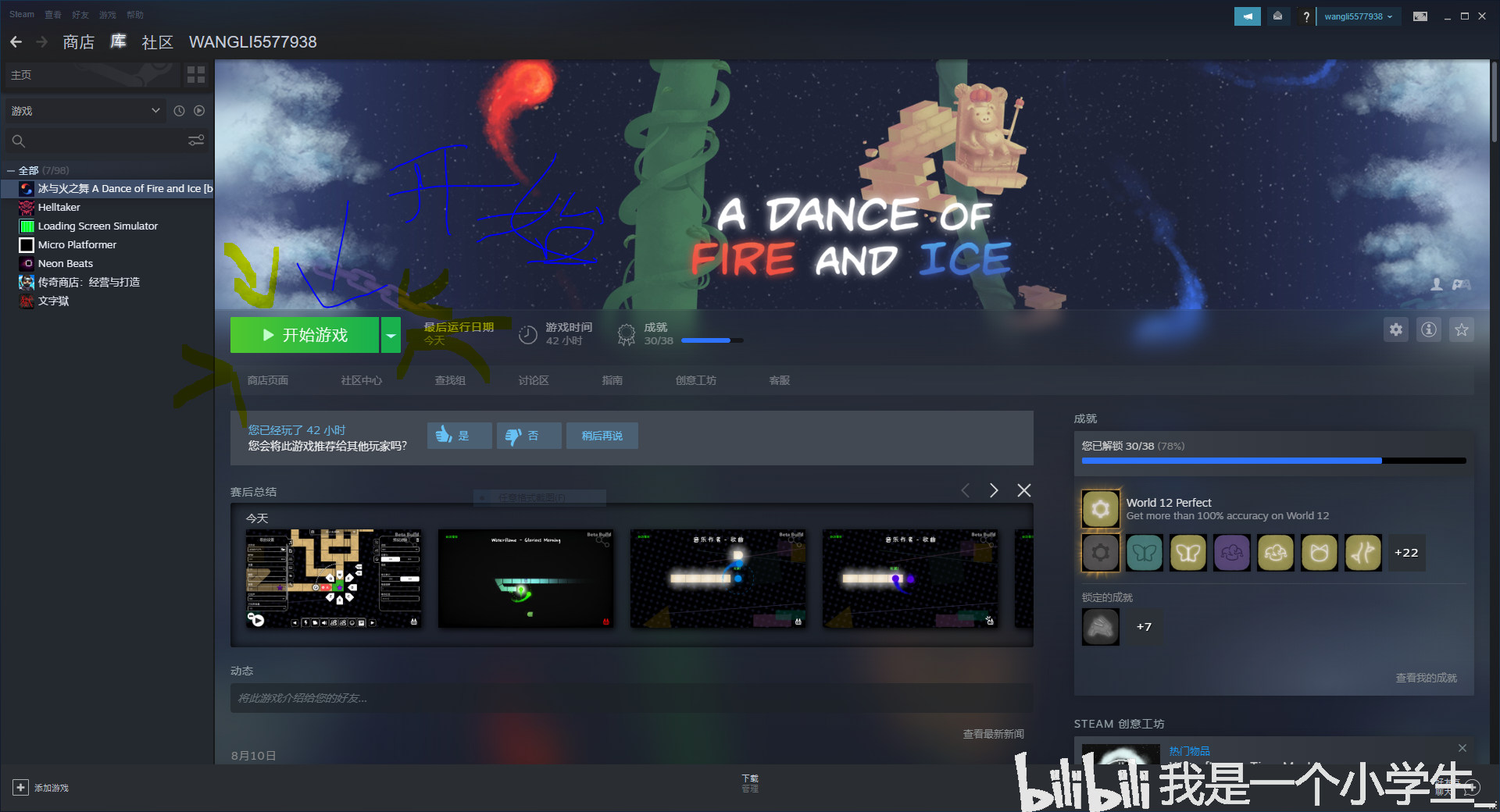Open advanced library filter settings icon

click(196, 141)
